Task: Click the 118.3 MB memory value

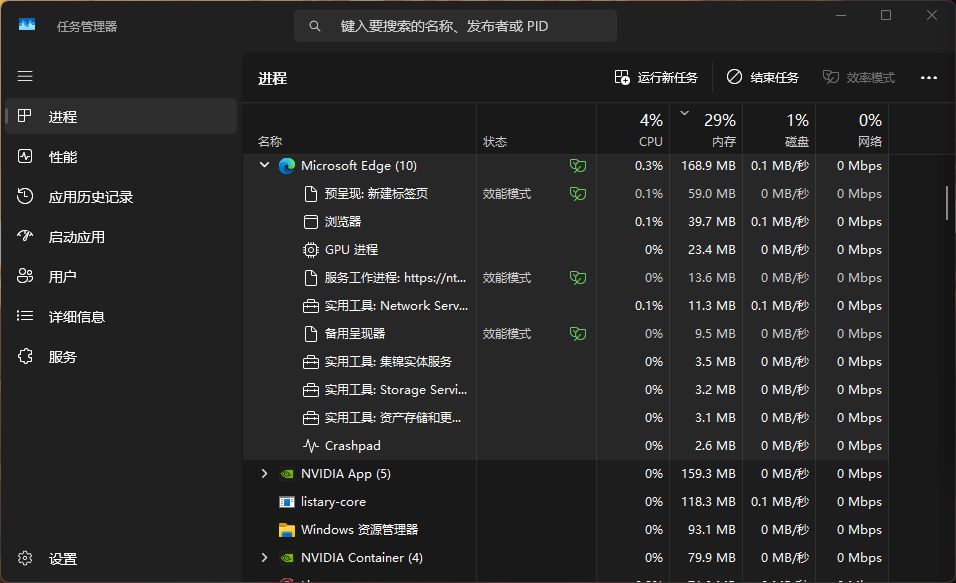Action: coord(708,502)
